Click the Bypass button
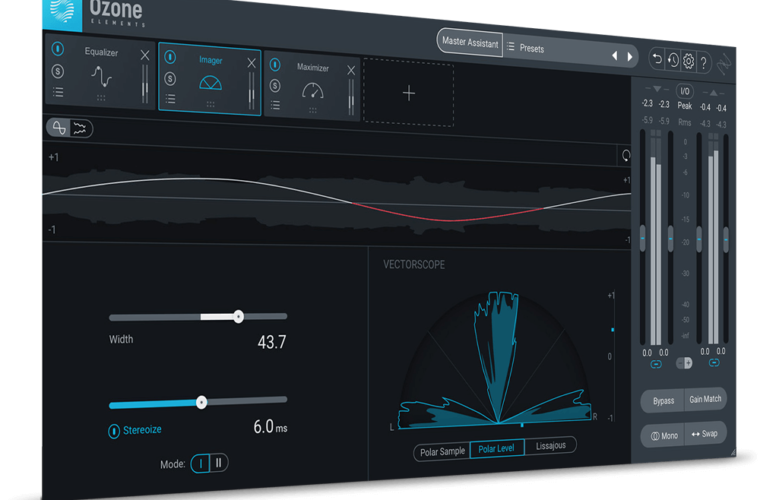Image resolution: width=760 pixels, height=500 pixels. click(663, 401)
